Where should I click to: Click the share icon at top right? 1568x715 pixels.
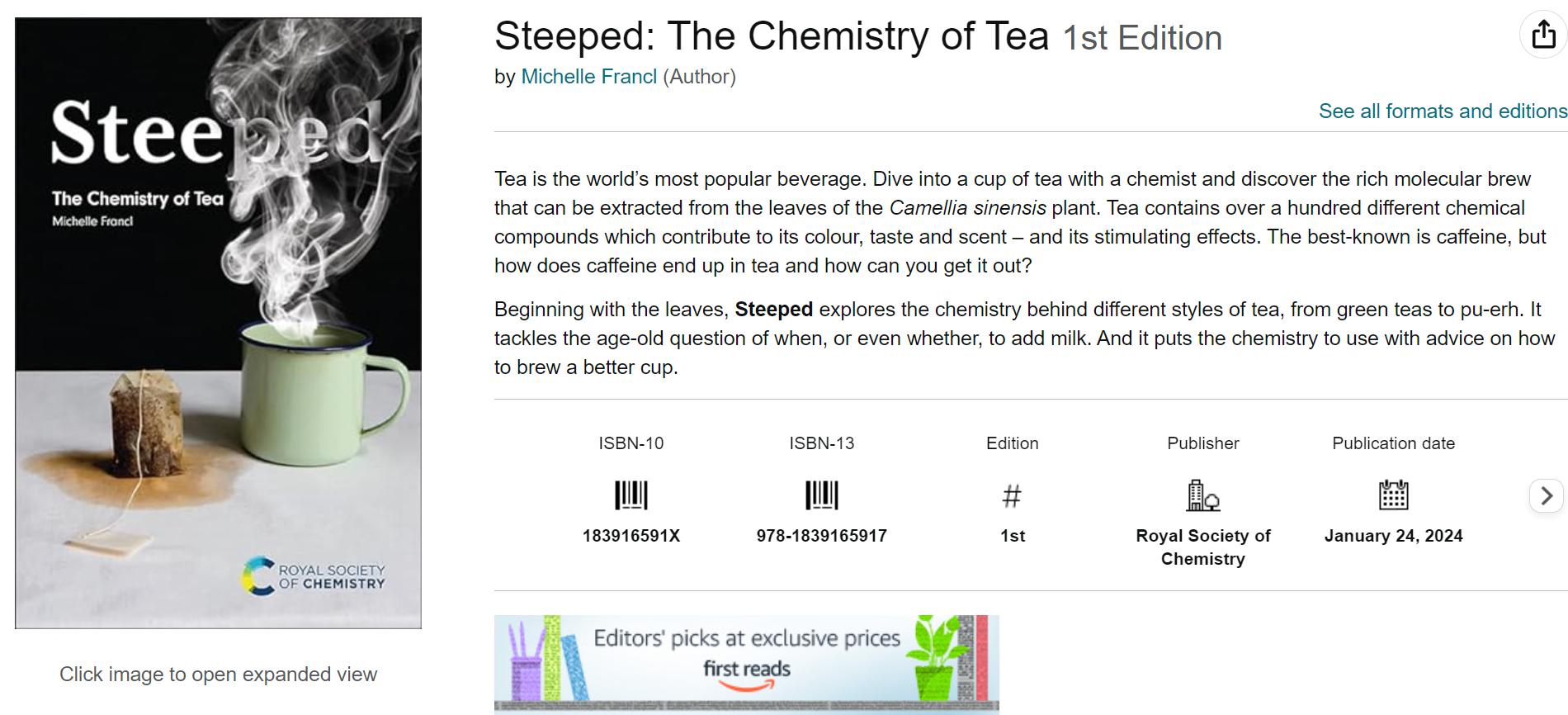1543,35
